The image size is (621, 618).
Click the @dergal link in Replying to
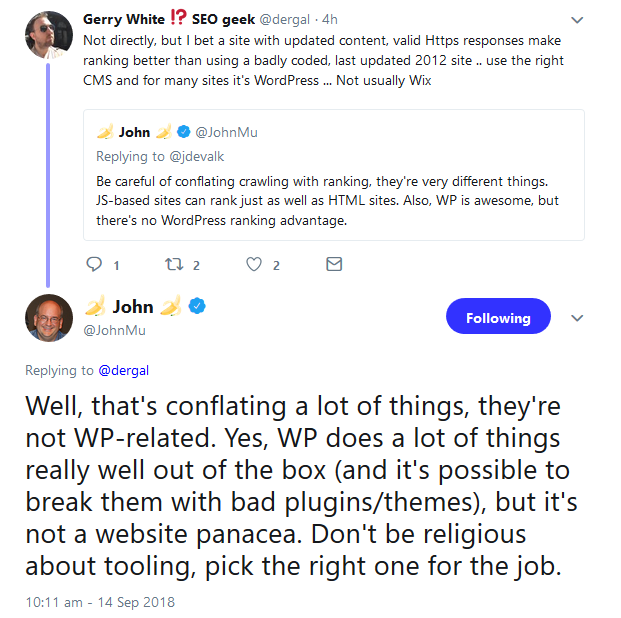(124, 370)
